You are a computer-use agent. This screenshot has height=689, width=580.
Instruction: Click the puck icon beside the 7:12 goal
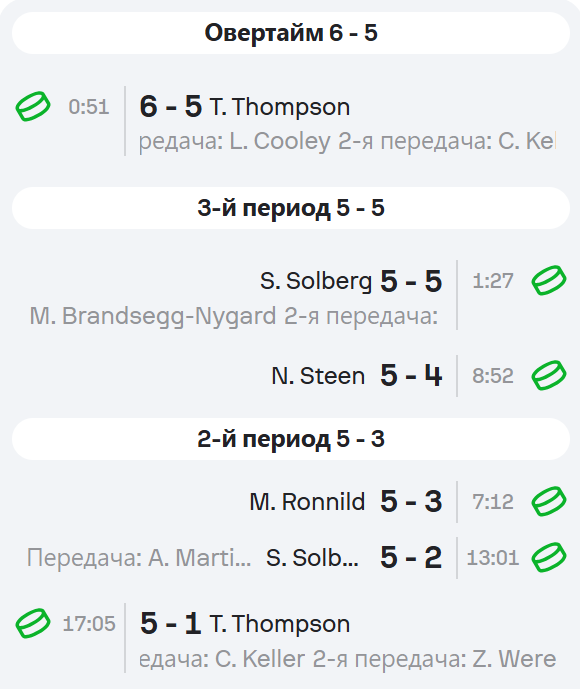(x=549, y=501)
